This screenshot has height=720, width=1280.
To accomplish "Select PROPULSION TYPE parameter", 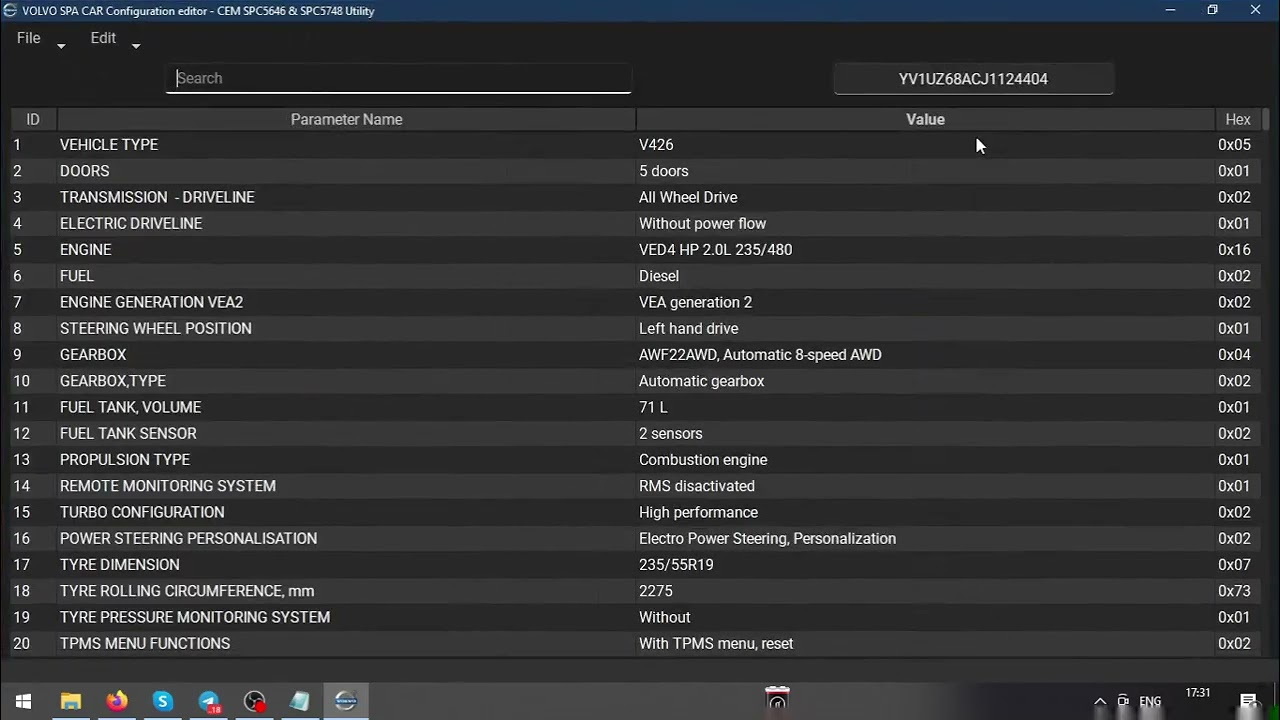I will [125, 460].
